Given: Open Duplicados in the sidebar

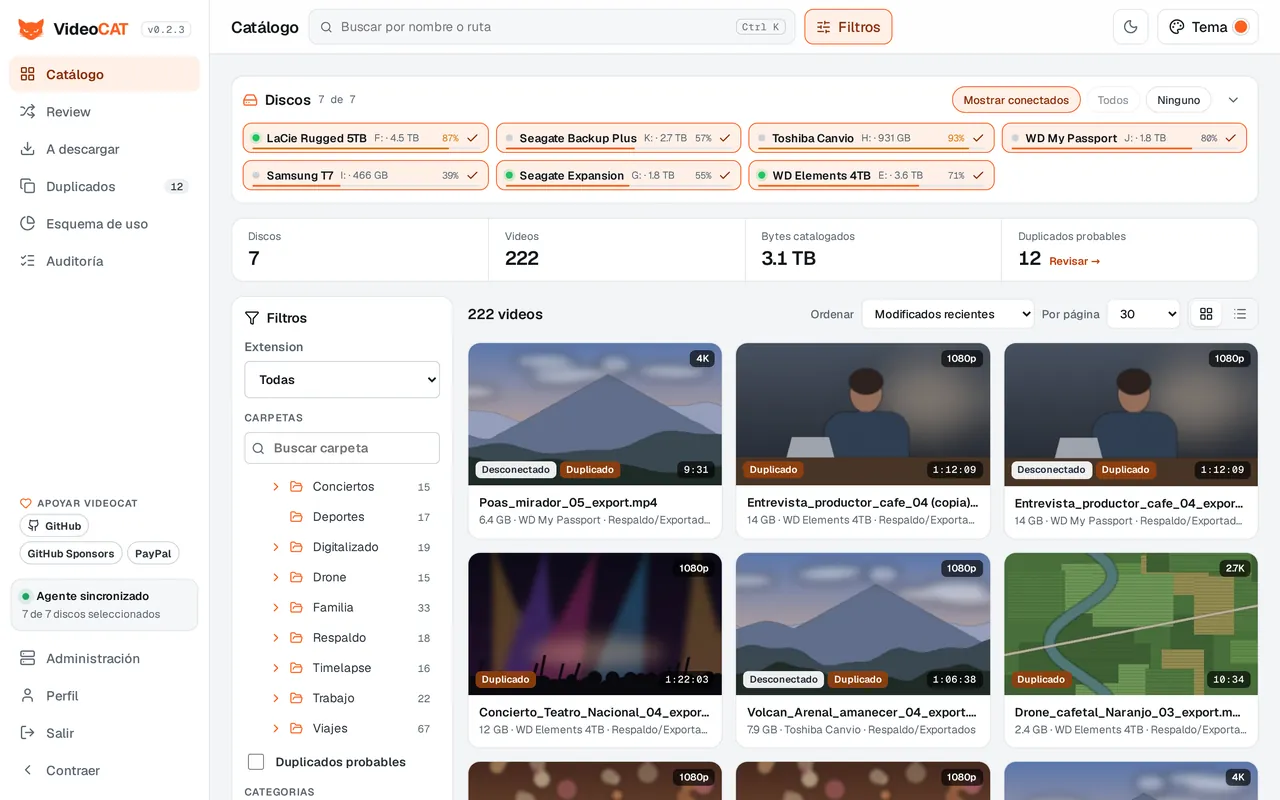Looking at the screenshot, I should (105, 186).
